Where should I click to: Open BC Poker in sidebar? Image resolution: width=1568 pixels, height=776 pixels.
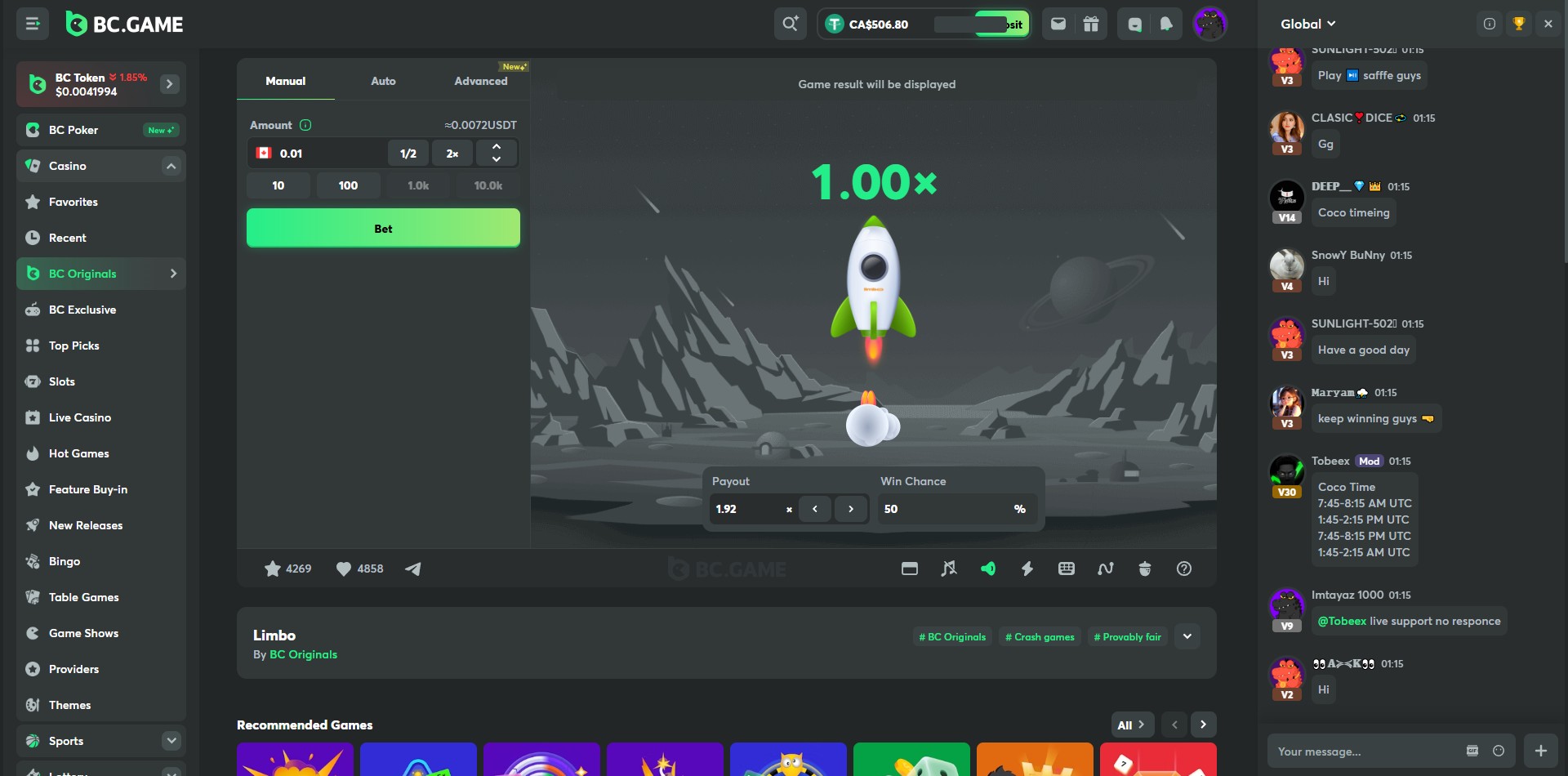pos(101,130)
